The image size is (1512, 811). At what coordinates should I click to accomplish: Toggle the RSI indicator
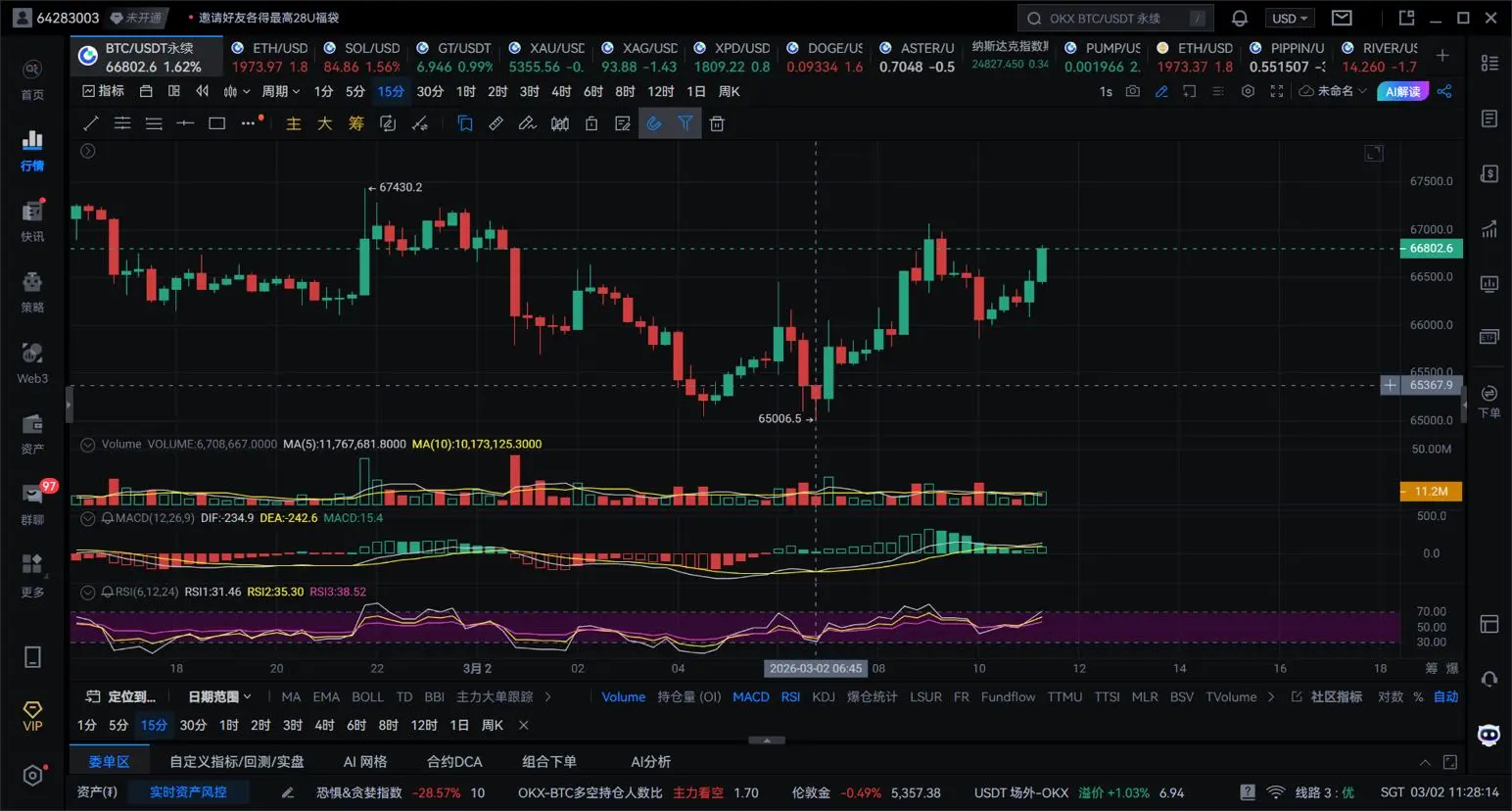790,697
